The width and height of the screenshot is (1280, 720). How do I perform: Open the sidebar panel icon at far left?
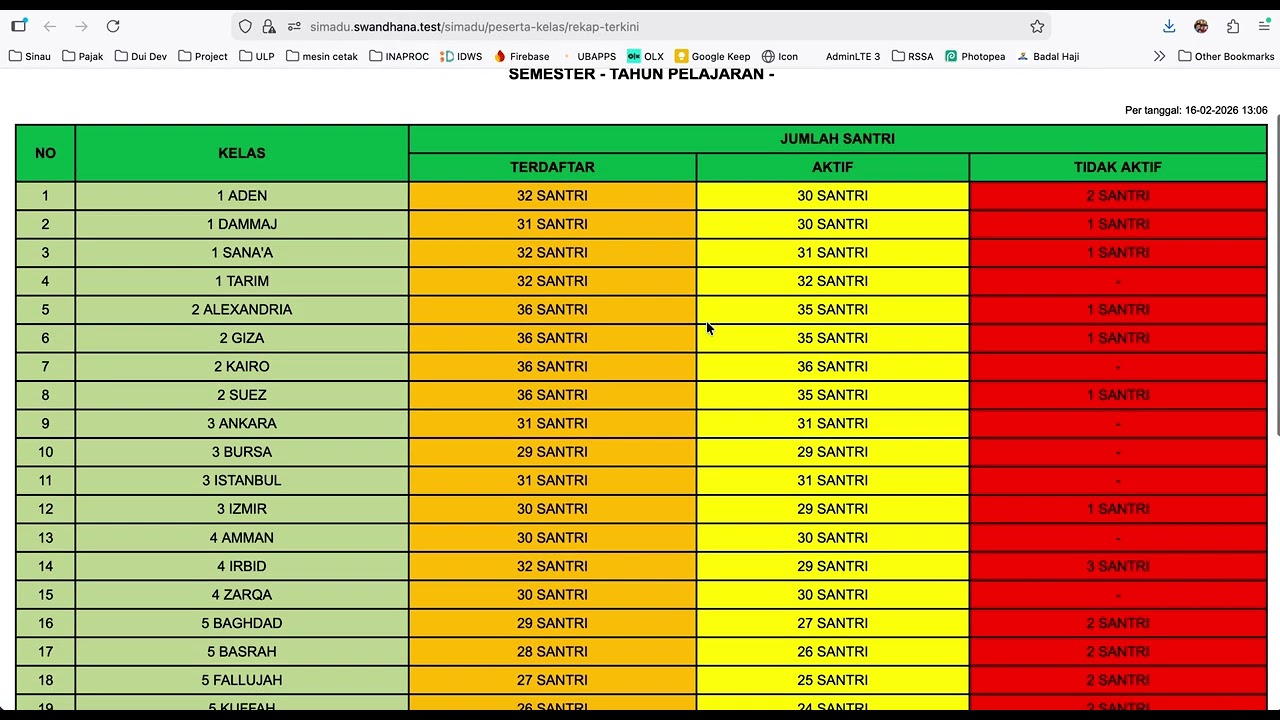pos(19,26)
